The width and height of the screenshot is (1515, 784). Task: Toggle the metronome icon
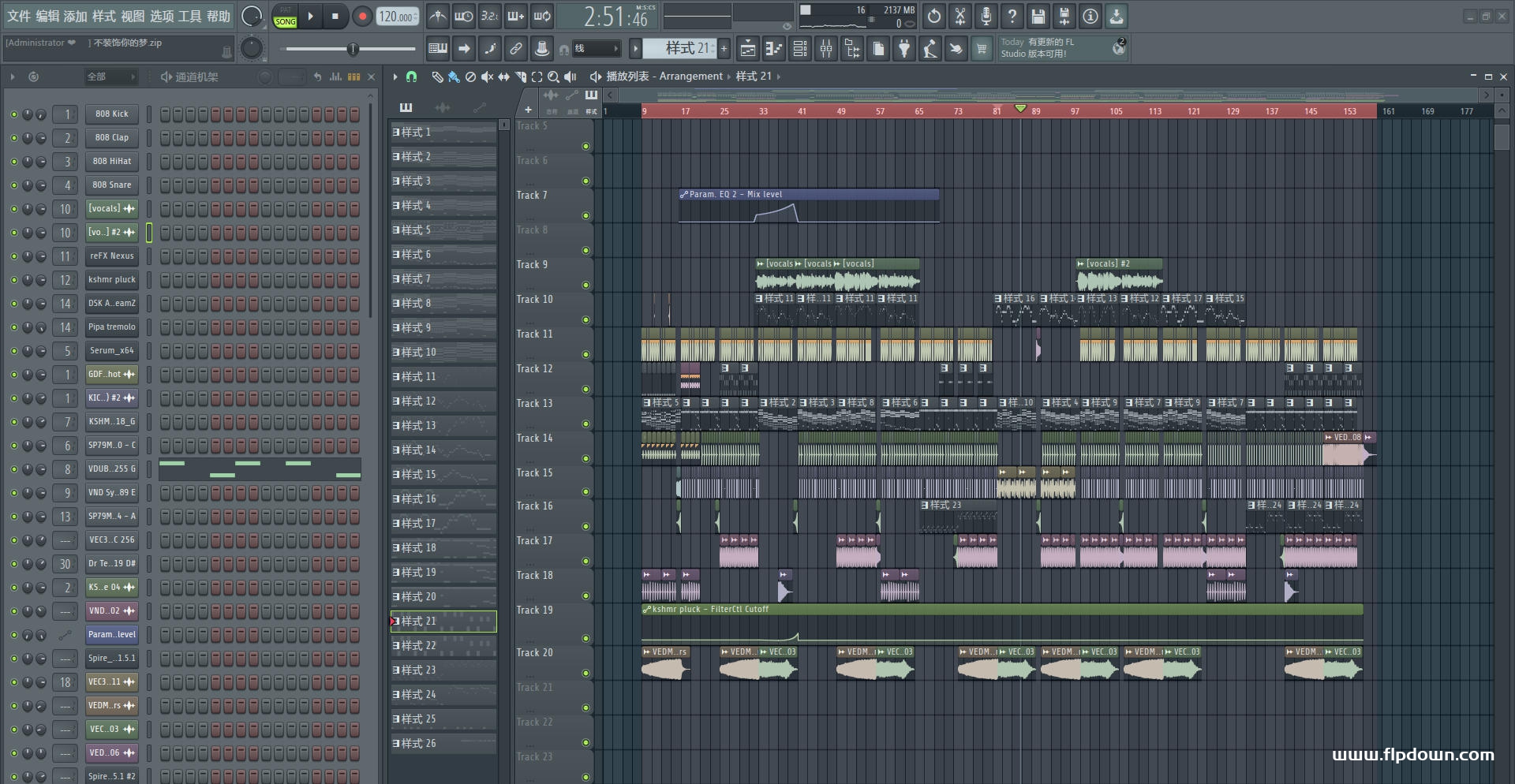pos(438,16)
